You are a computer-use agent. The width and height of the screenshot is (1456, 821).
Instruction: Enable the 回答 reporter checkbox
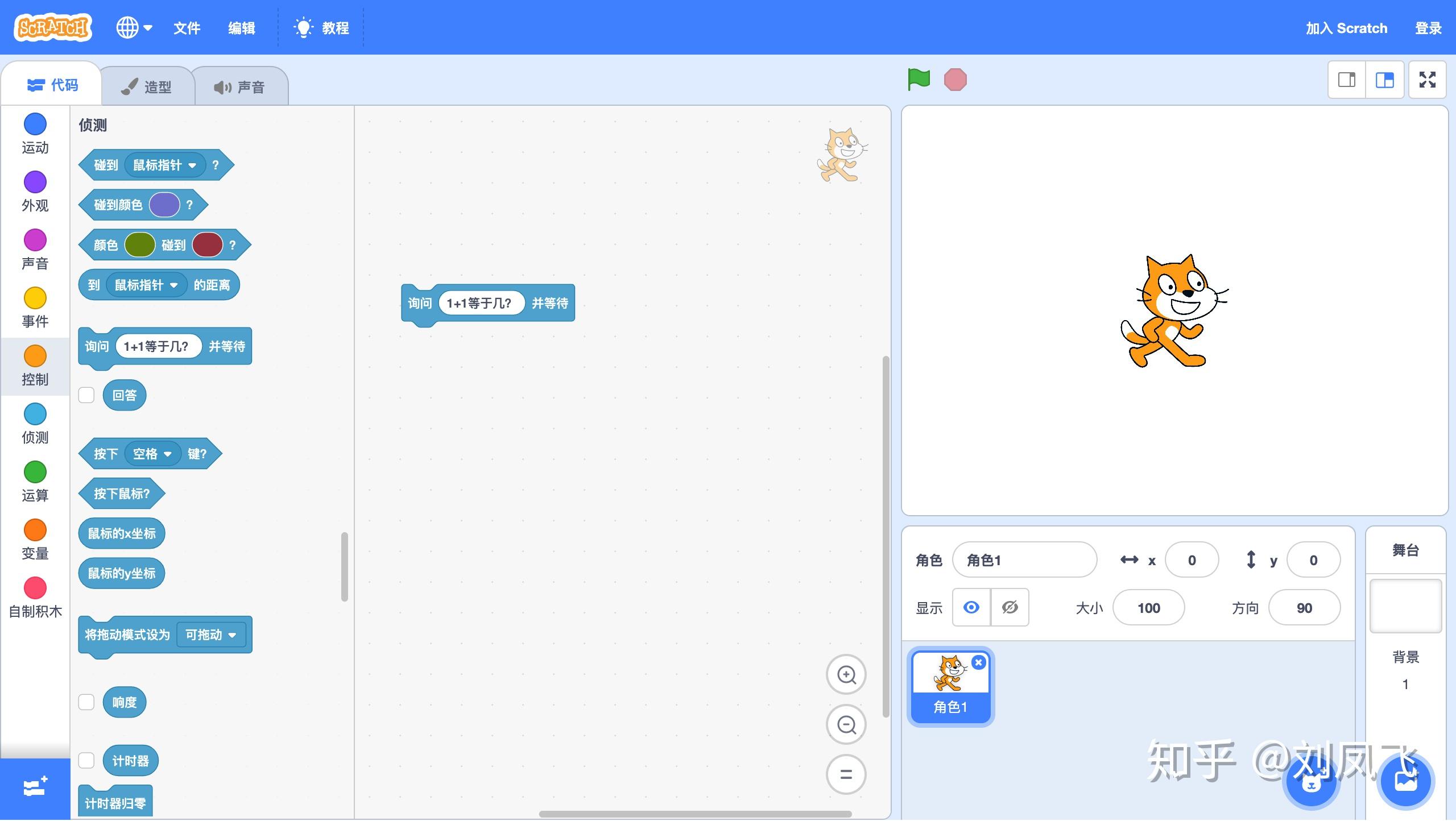(x=86, y=395)
